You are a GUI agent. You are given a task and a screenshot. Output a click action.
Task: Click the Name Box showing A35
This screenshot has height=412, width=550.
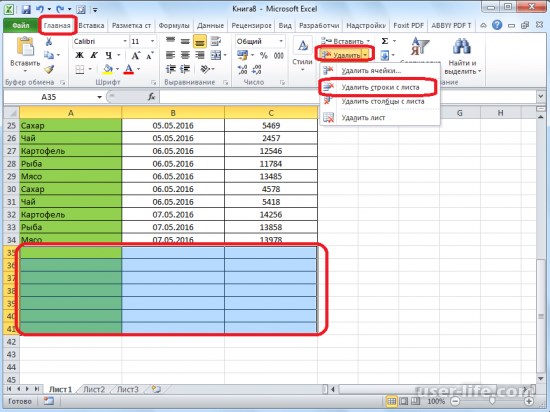coord(49,97)
